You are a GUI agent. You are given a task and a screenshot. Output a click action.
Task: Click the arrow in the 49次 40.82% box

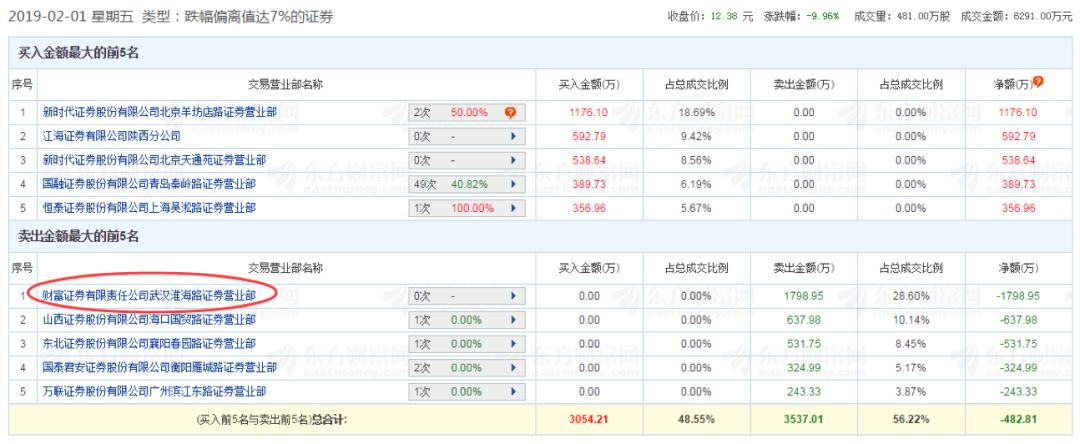[x=515, y=184]
